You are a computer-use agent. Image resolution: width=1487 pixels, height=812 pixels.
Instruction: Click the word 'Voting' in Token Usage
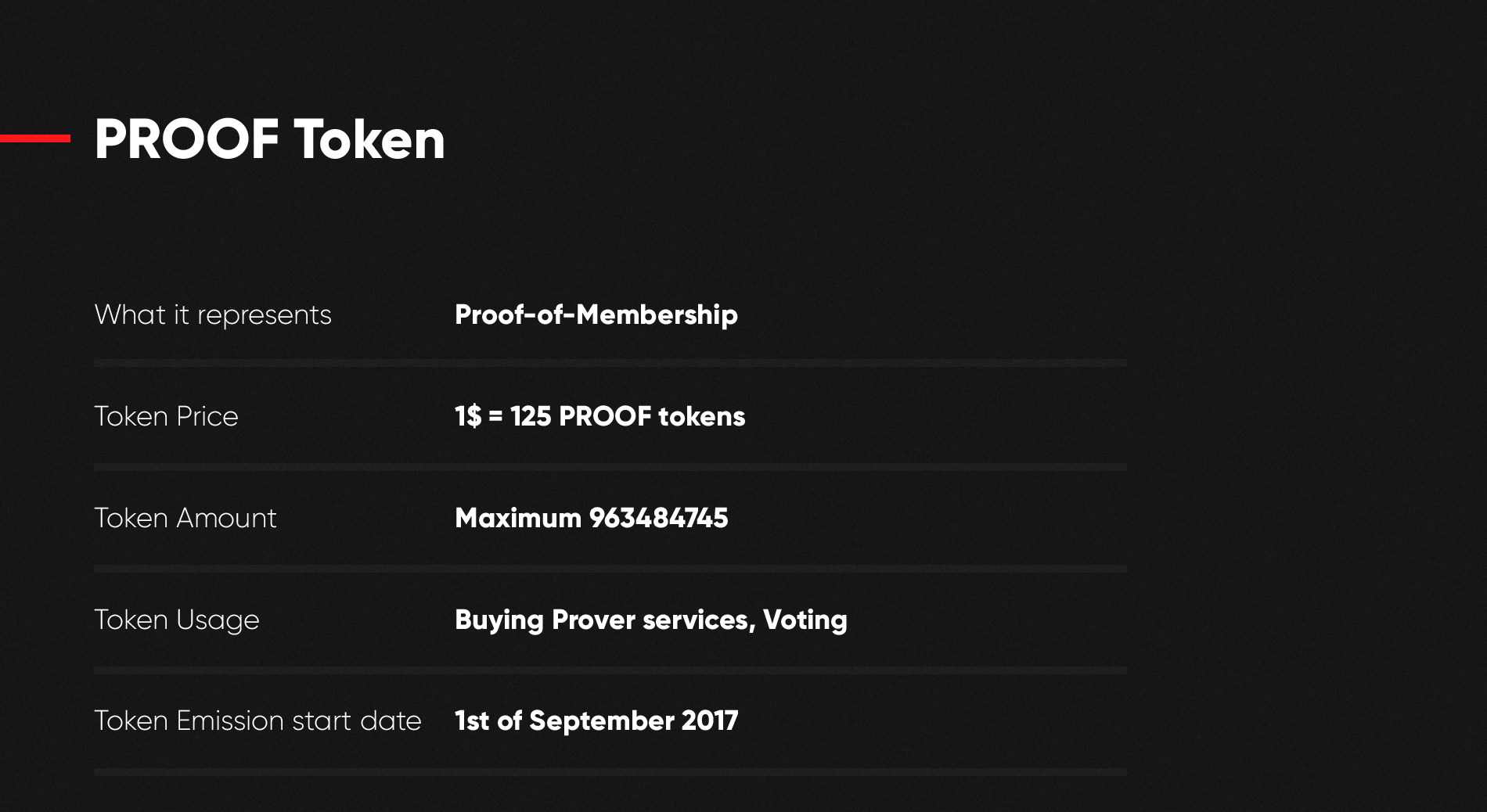click(805, 620)
